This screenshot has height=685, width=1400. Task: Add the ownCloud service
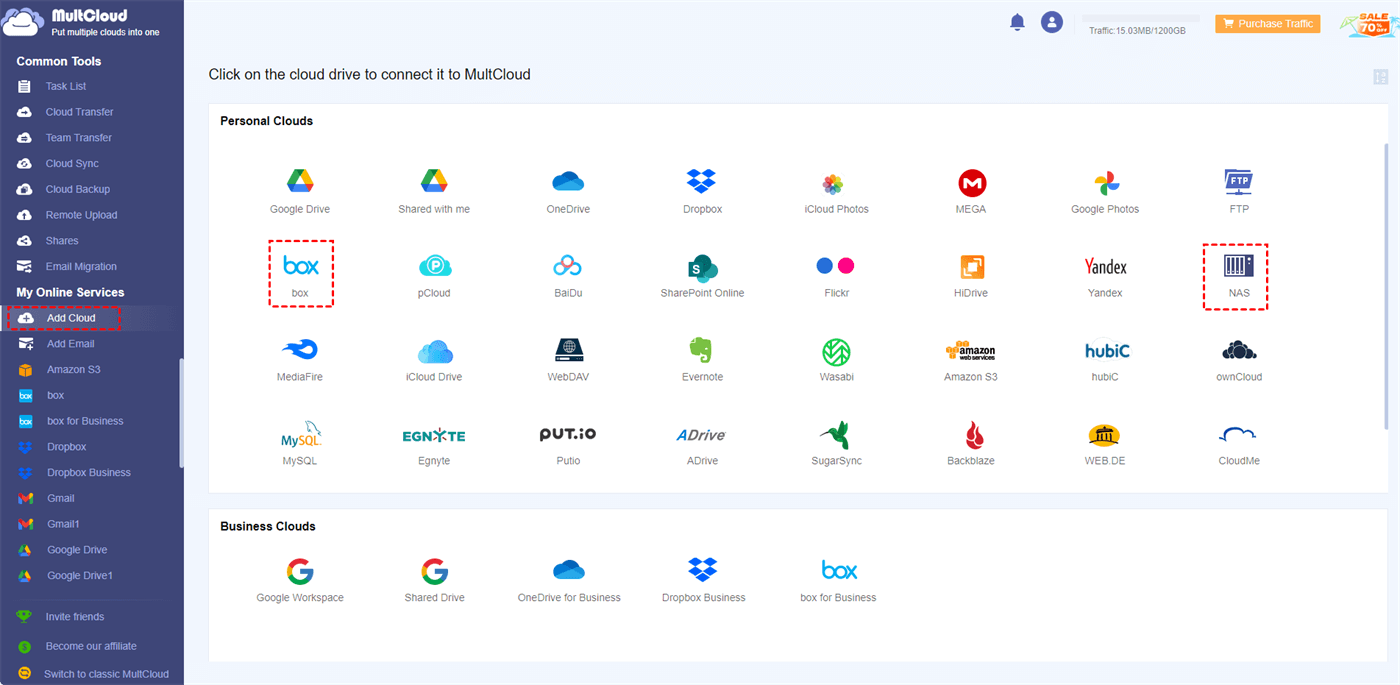point(1239,350)
